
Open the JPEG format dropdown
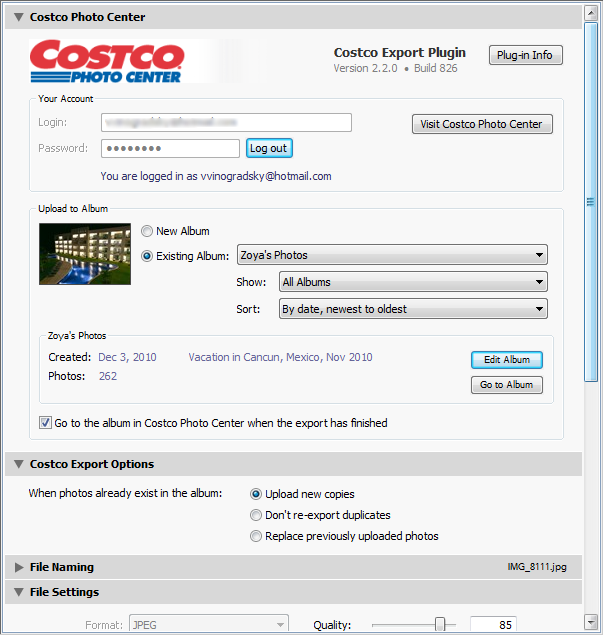pyautogui.click(x=209, y=624)
